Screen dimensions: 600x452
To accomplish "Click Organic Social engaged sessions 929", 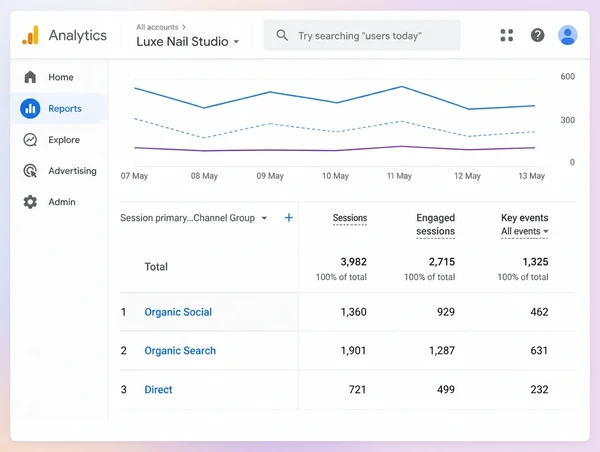I will (x=446, y=312).
